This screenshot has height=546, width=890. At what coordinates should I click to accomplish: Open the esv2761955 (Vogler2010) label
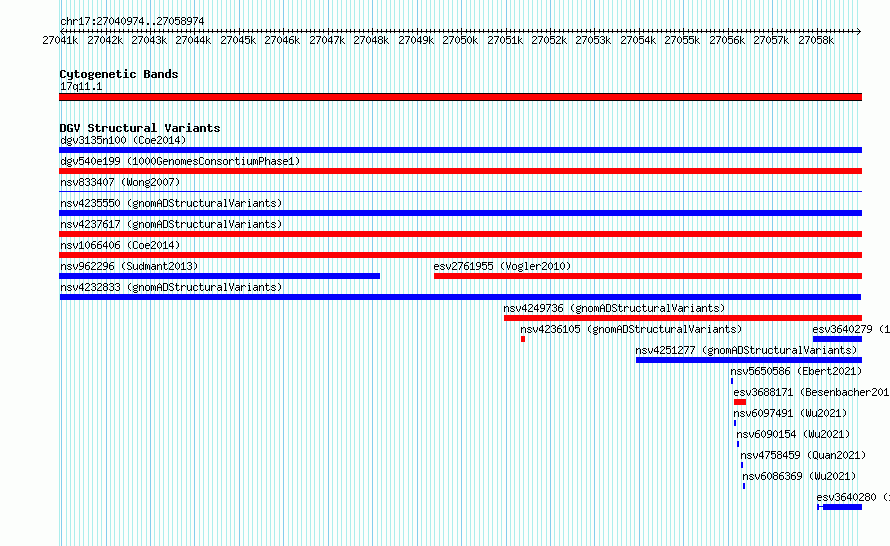click(502, 266)
